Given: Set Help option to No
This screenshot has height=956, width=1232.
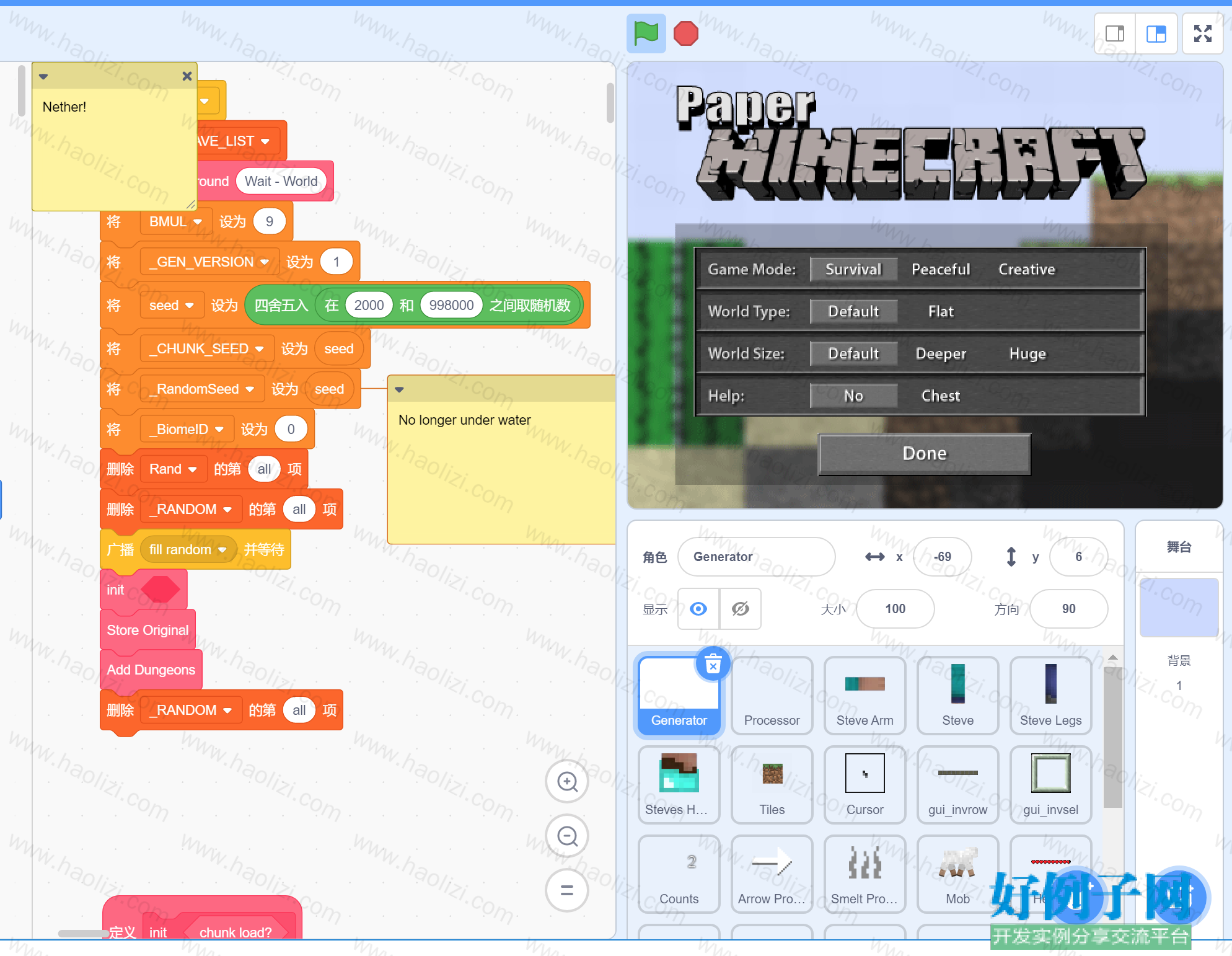Looking at the screenshot, I should click(x=853, y=396).
